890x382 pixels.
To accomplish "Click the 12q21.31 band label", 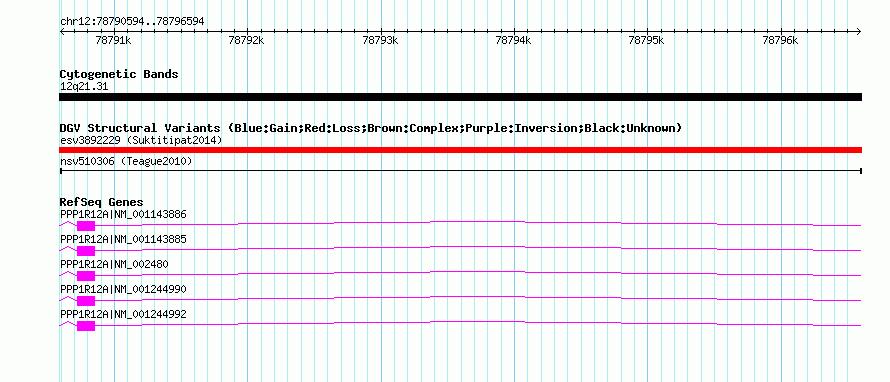I will coord(83,87).
